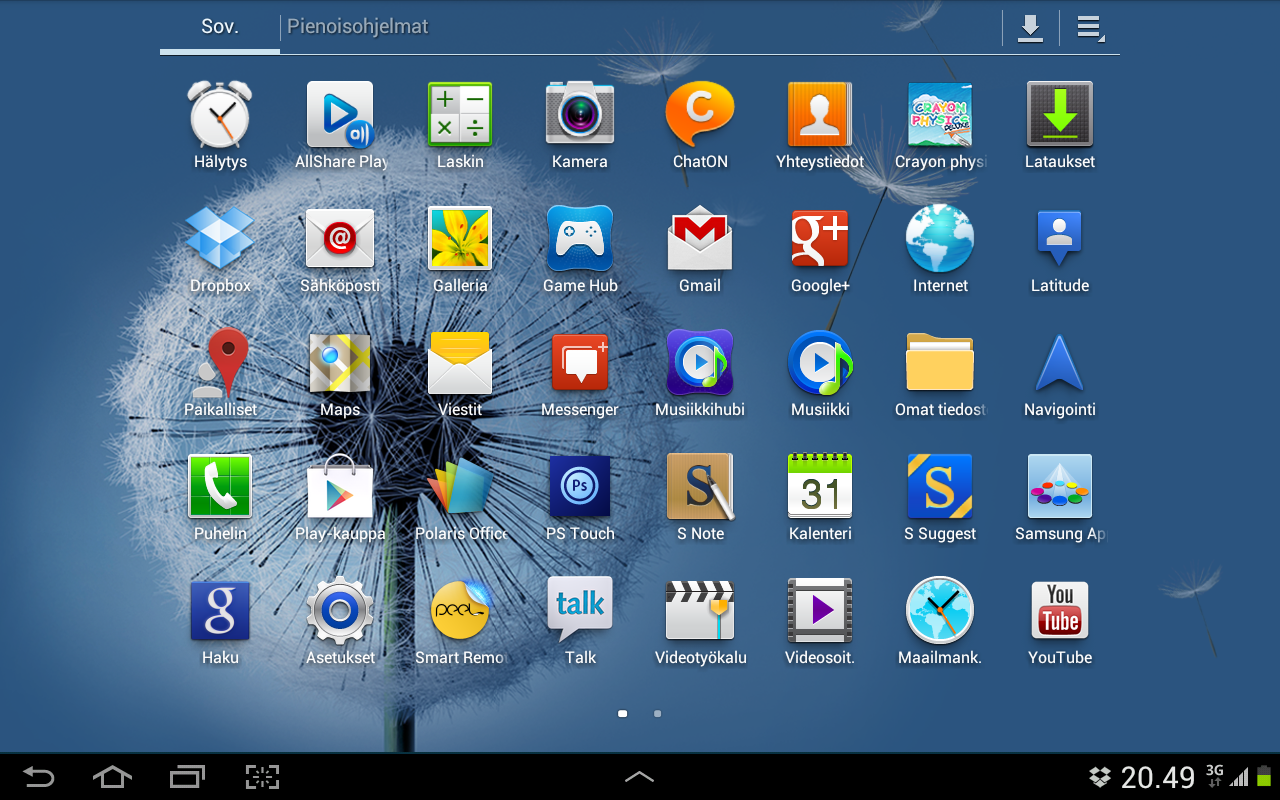This screenshot has height=800, width=1280.
Task: Tap the downloaded apps button
Action: tap(1030, 28)
